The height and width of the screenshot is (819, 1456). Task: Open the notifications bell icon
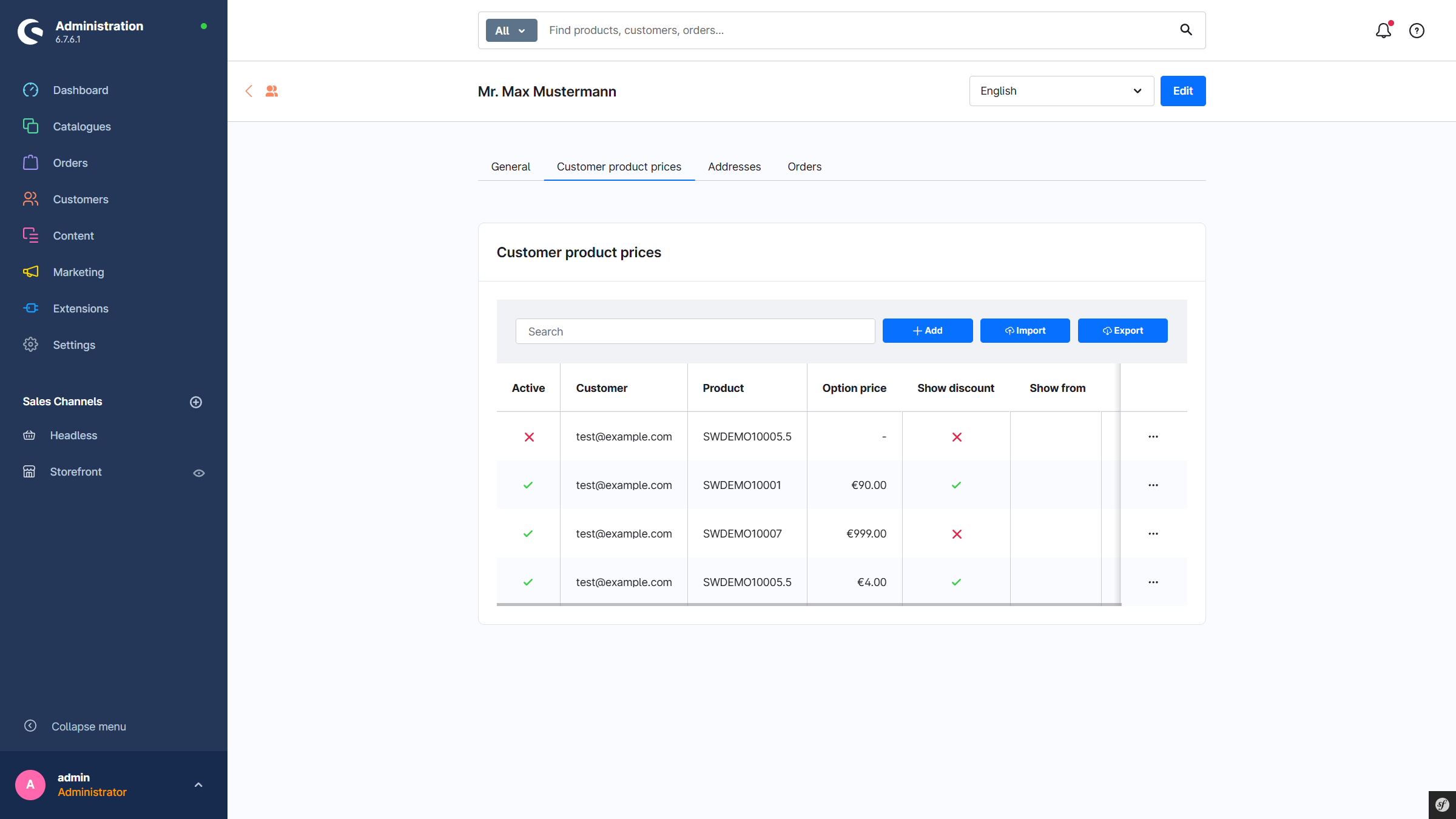click(x=1383, y=30)
